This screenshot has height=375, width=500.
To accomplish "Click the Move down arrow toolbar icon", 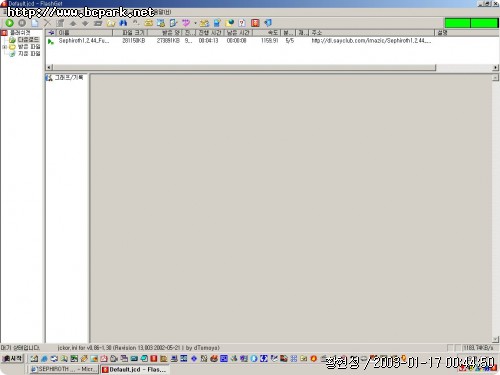I will [85, 23].
